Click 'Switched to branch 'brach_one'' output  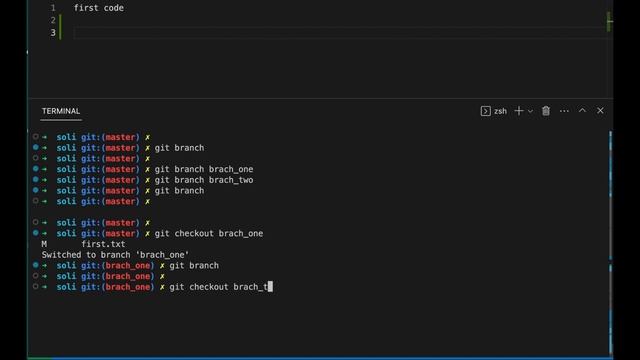115,255
